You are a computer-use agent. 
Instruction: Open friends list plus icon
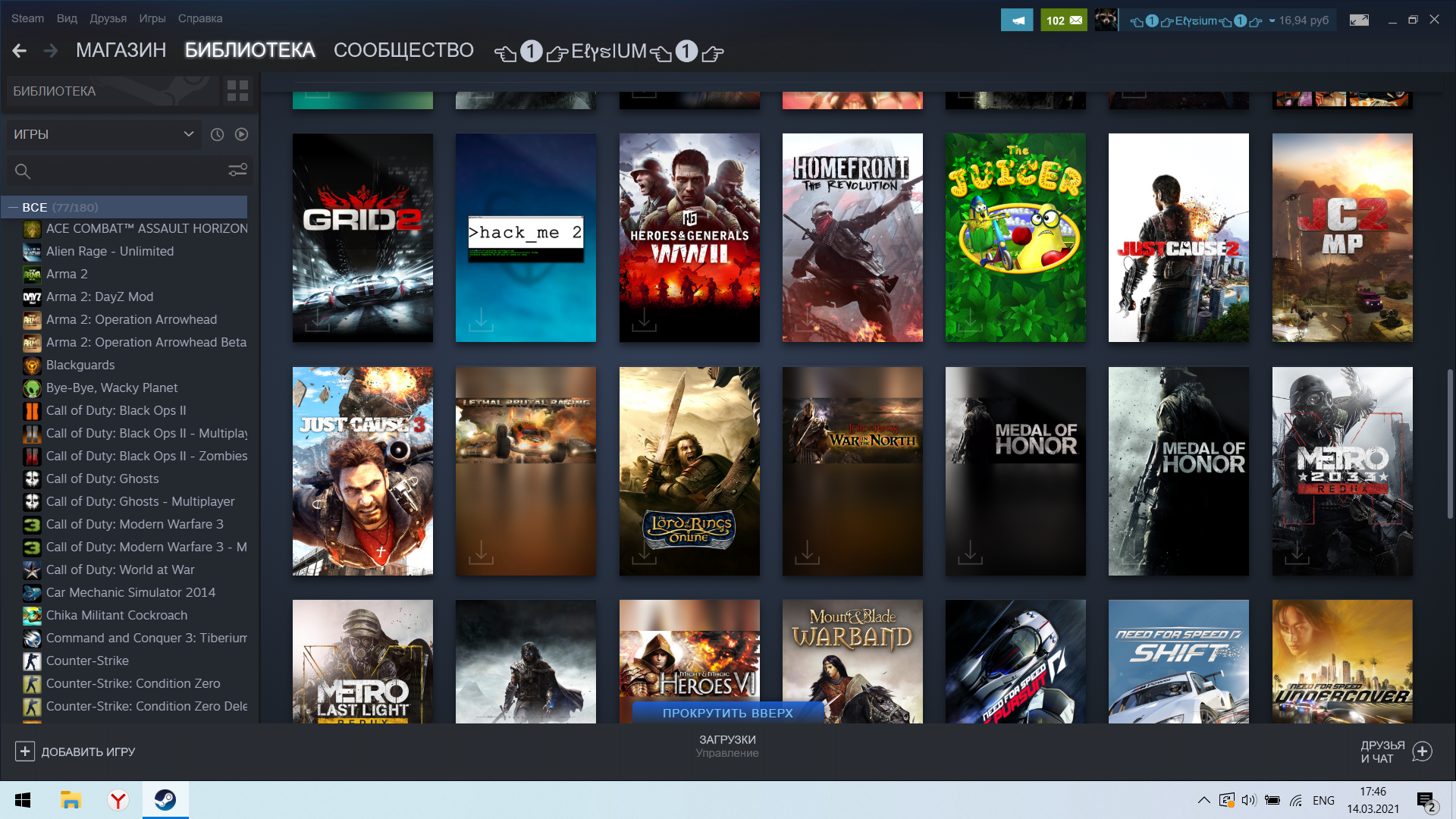(x=1423, y=752)
